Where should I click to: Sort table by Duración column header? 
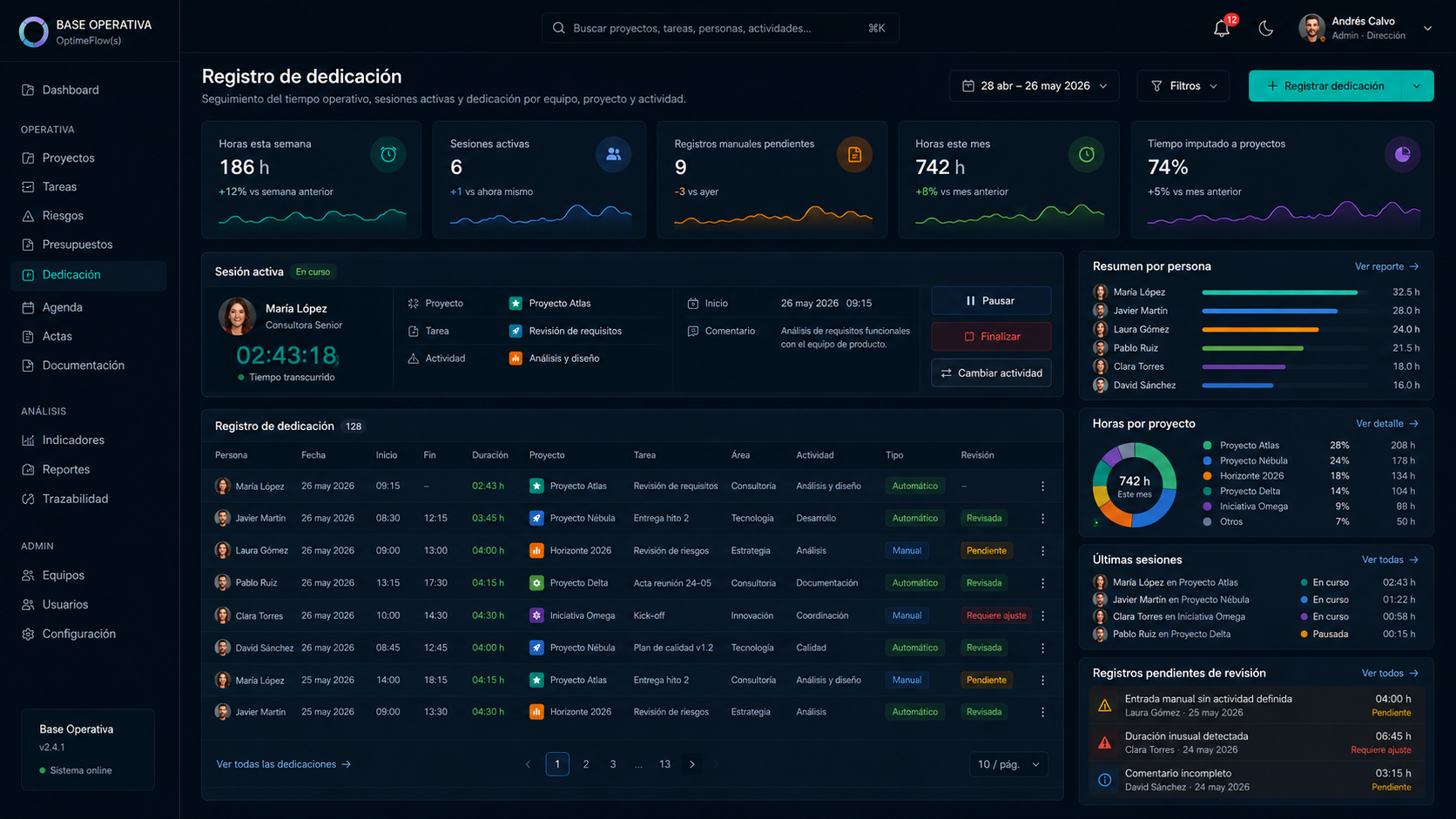pos(489,455)
